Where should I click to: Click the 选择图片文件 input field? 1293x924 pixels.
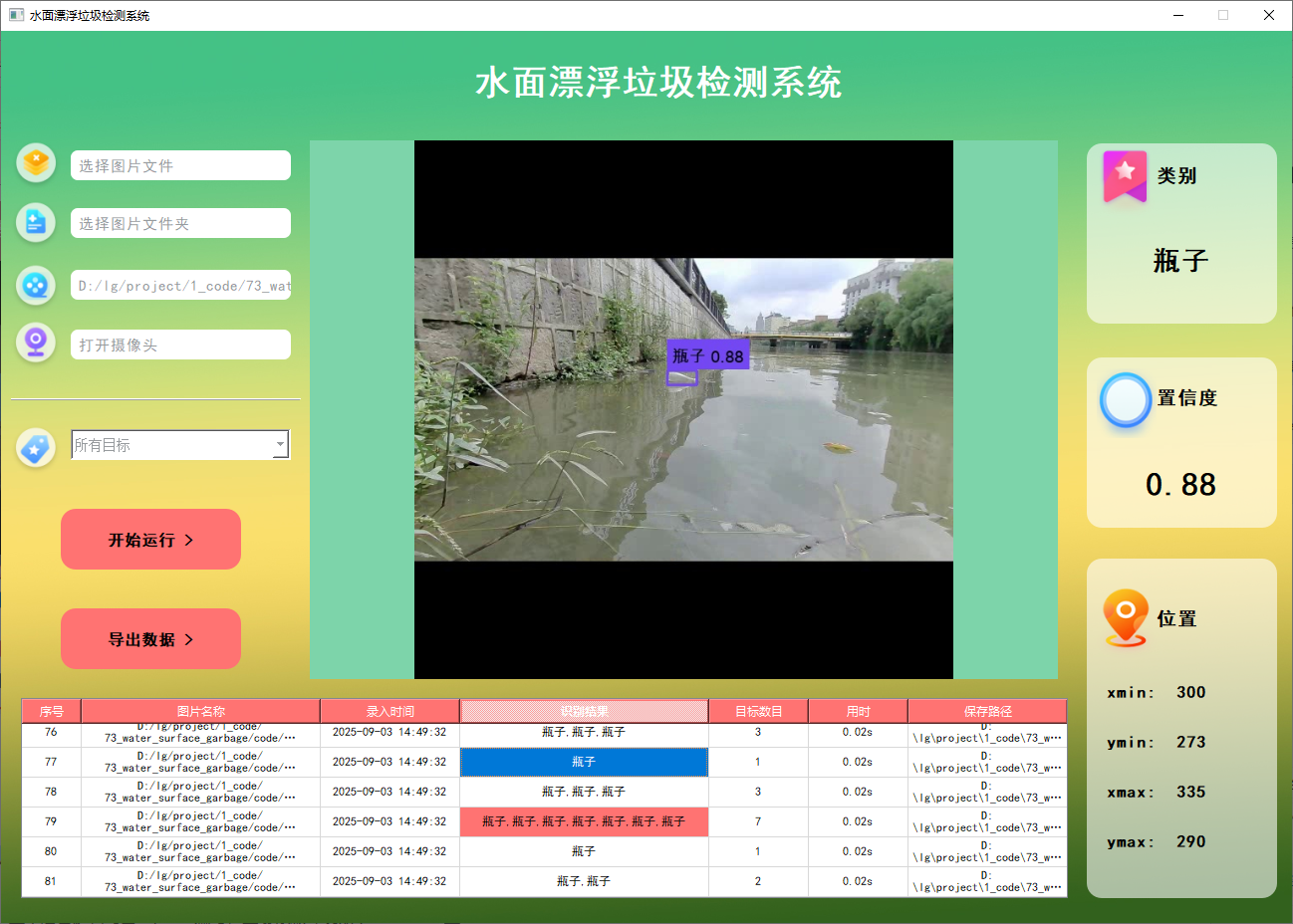click(180, 165)
